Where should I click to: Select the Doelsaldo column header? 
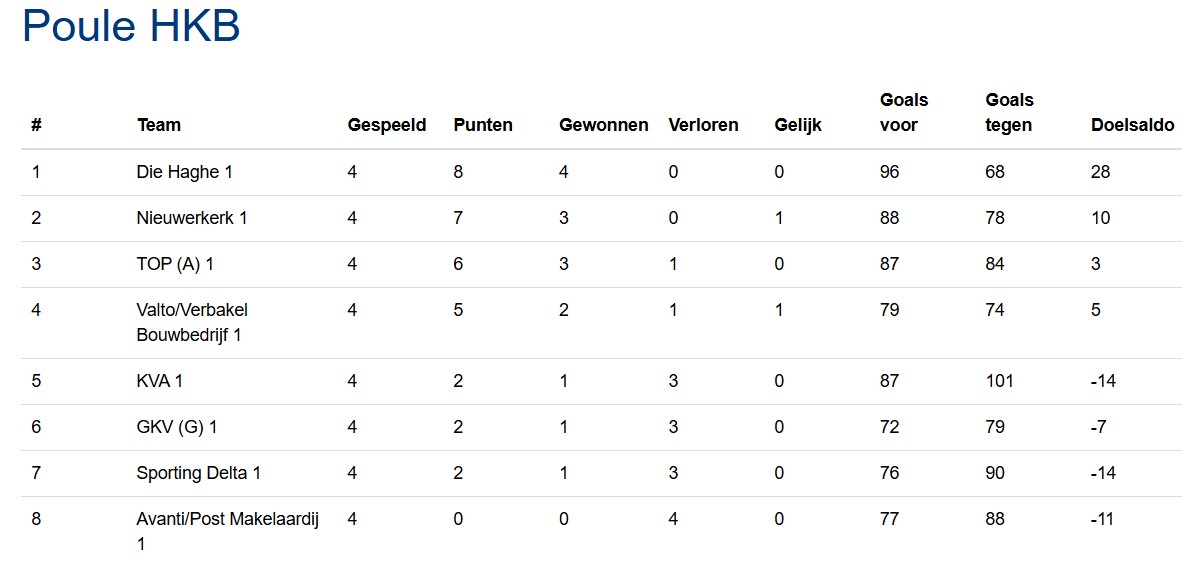1132,125
